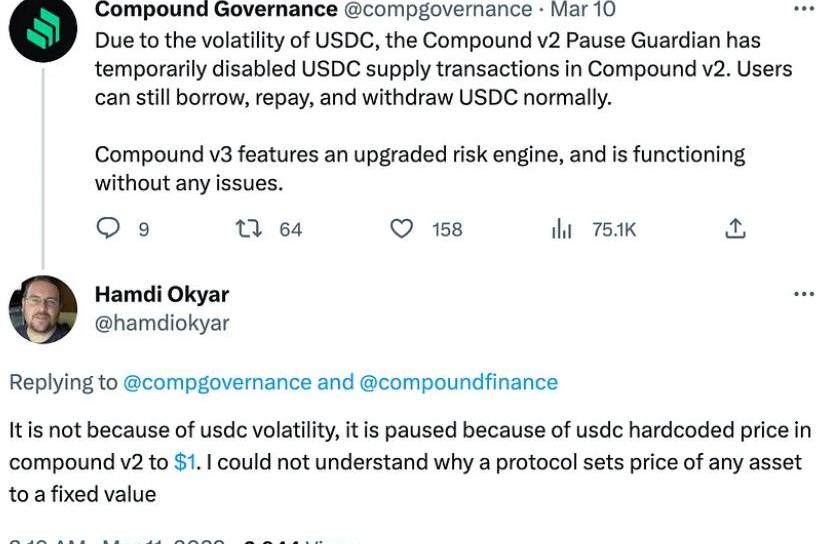Open more options on the Compound Governance tweet

coord(804,8)
